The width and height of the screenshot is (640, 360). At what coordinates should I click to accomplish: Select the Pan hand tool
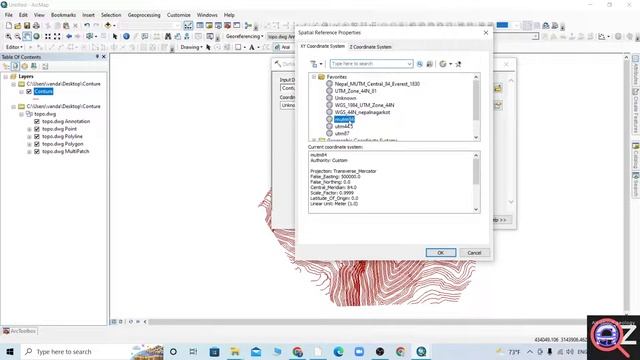[x=27, y=36]
